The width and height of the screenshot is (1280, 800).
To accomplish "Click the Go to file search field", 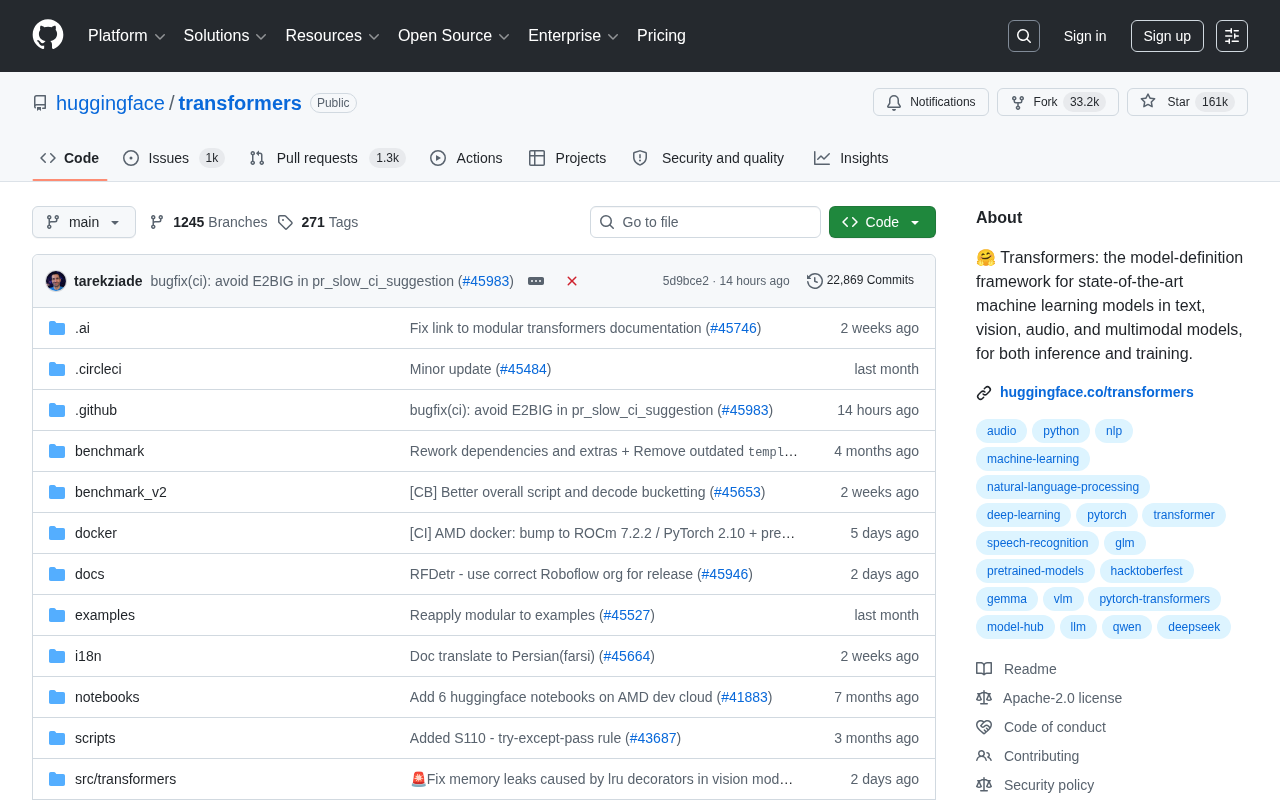I will click(x=705, y=222).
